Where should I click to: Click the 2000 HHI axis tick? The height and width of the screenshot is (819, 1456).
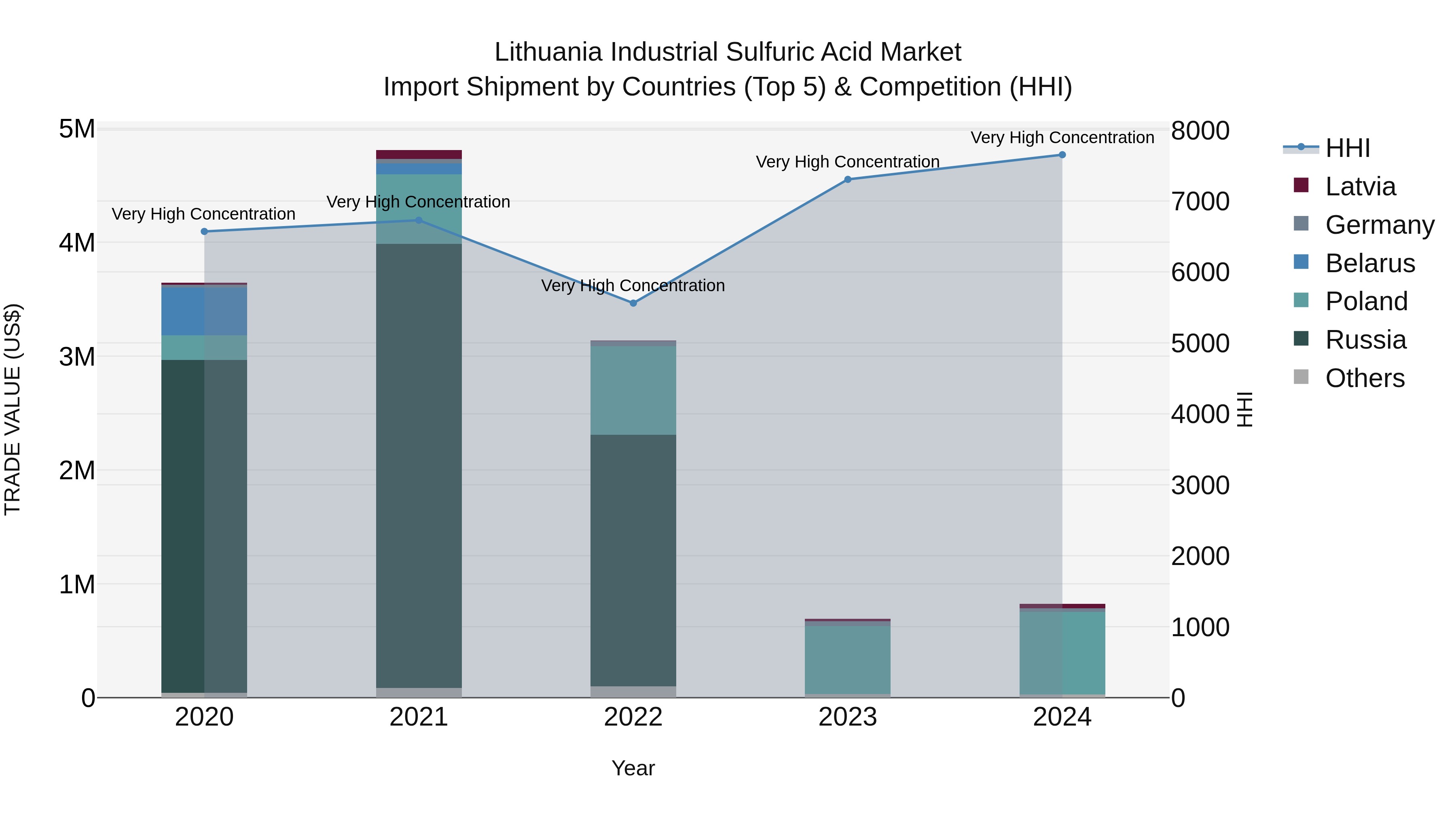coord(1200,556)
